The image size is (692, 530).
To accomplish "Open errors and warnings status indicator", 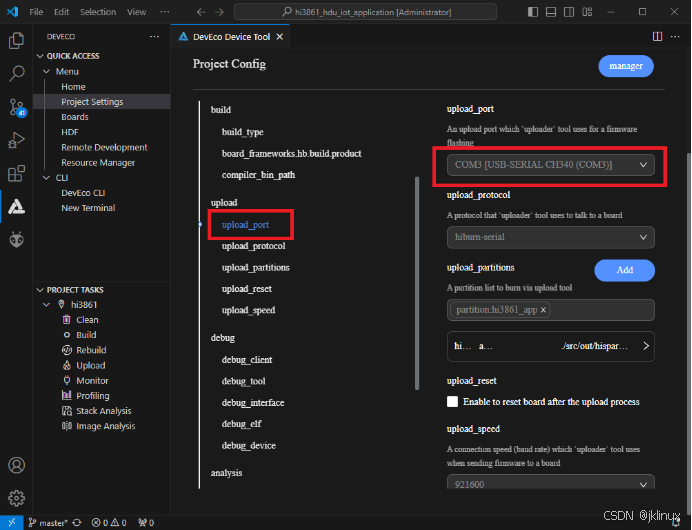I will point(109,523).
